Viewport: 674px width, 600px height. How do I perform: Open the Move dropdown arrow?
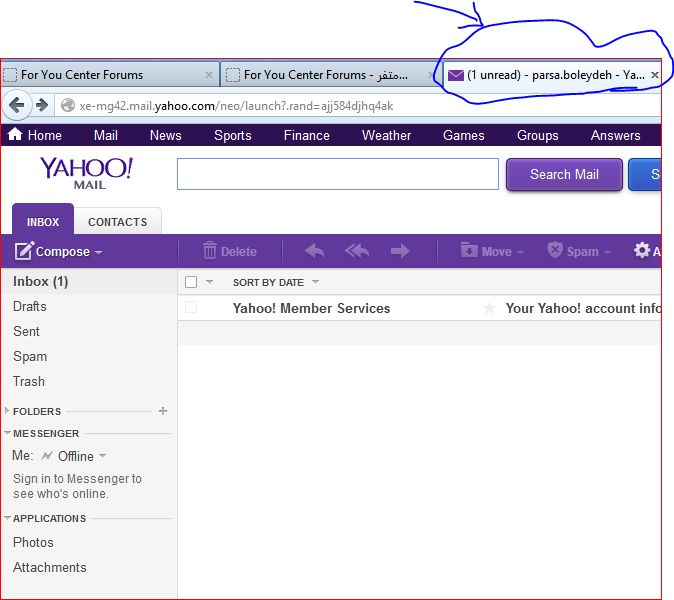521,252
